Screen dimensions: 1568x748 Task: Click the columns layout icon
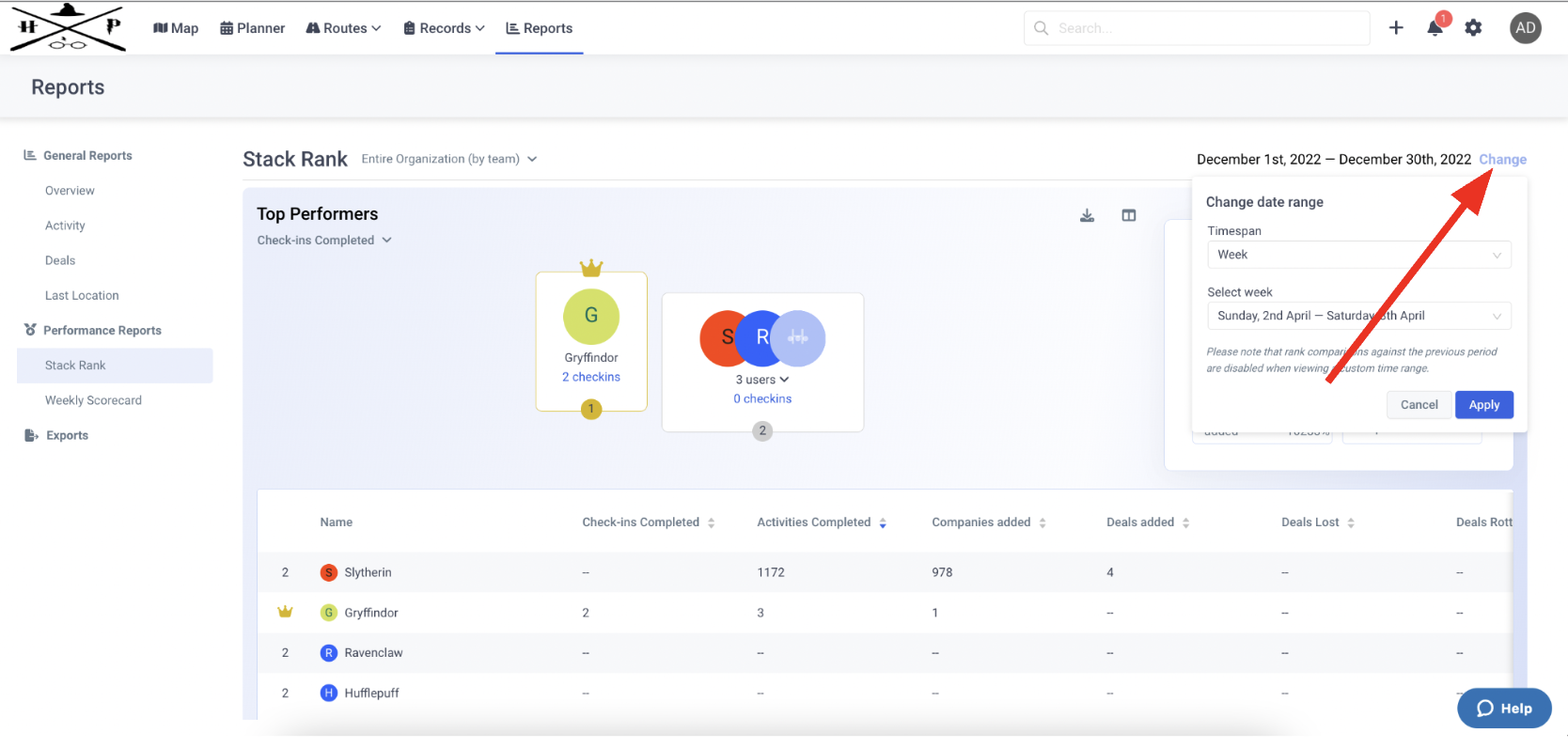pos(1129,215)
